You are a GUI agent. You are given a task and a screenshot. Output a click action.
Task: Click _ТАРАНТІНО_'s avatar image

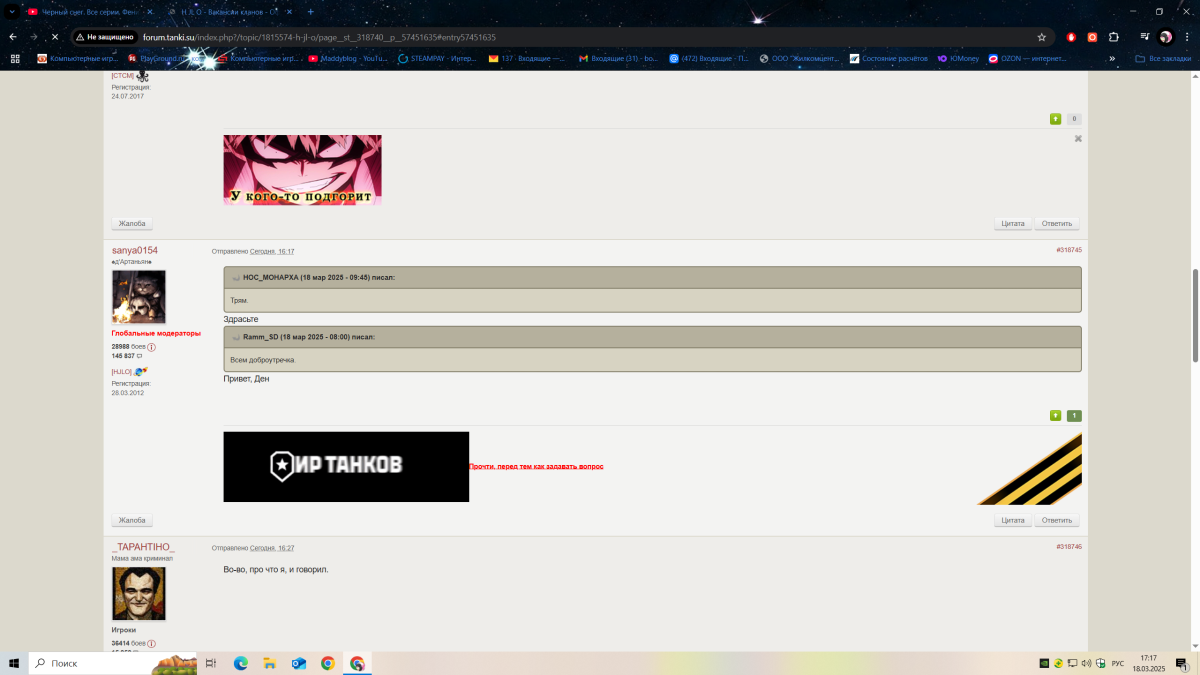[x=139, y=594]
